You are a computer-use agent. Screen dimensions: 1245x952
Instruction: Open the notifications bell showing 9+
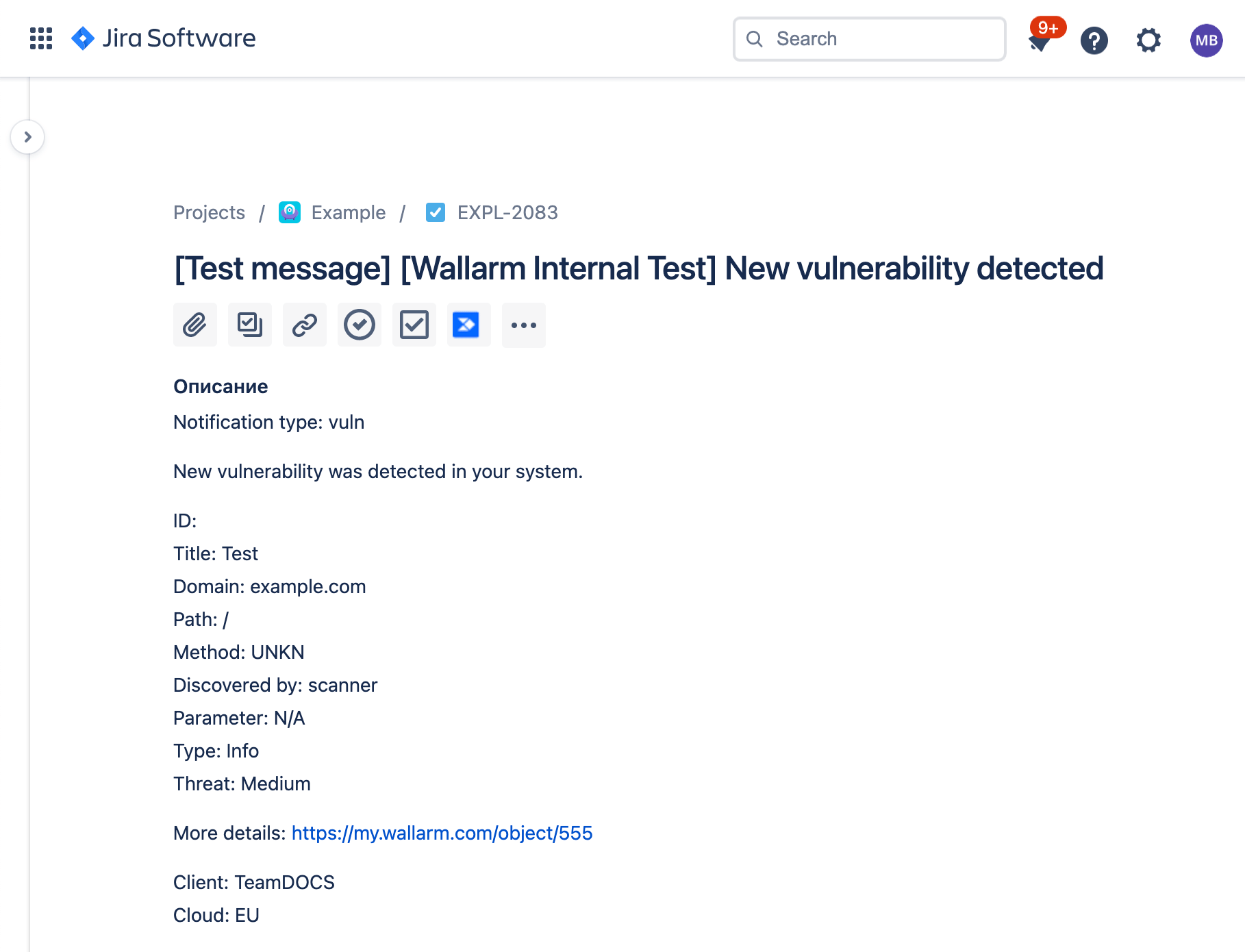[x=1040, y=40]
